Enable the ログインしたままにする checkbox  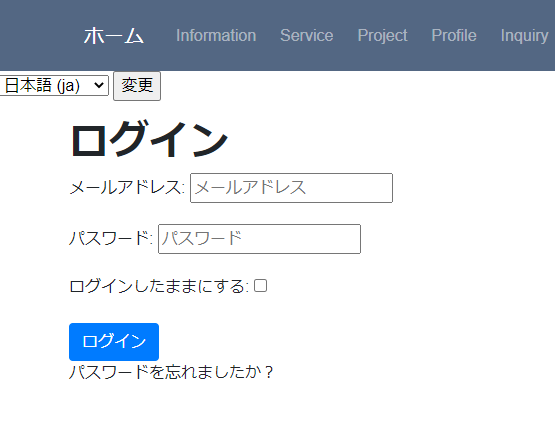(261, 286)
